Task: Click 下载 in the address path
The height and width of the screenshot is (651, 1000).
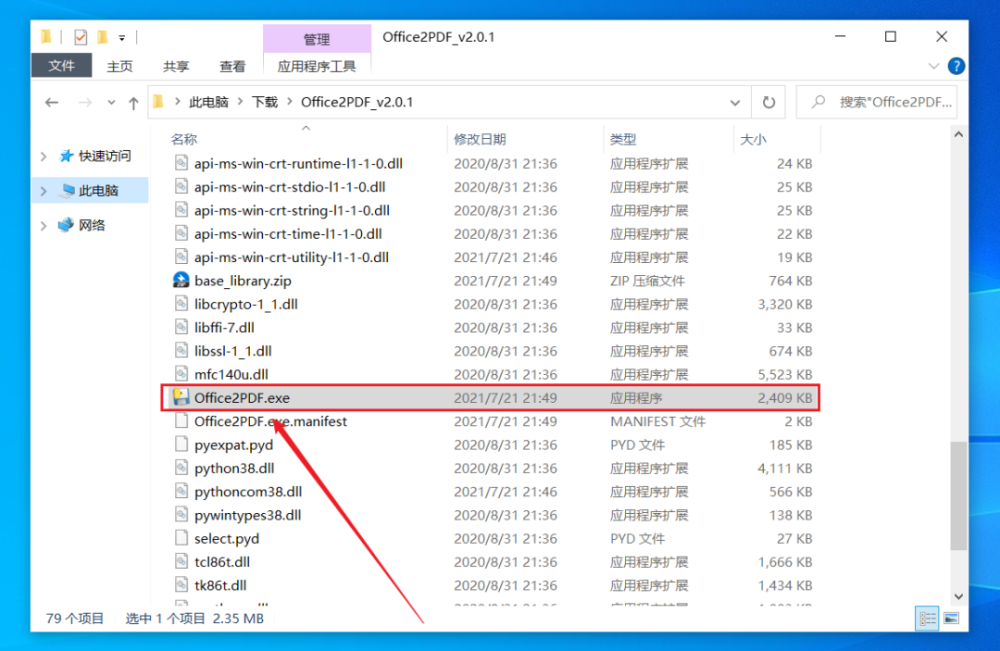Action: pyautogui.click(x=265, y=102)
